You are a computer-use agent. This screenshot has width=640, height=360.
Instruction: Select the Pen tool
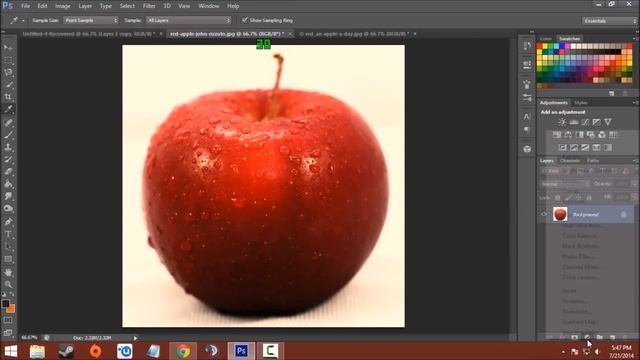(x=8, y=222)
